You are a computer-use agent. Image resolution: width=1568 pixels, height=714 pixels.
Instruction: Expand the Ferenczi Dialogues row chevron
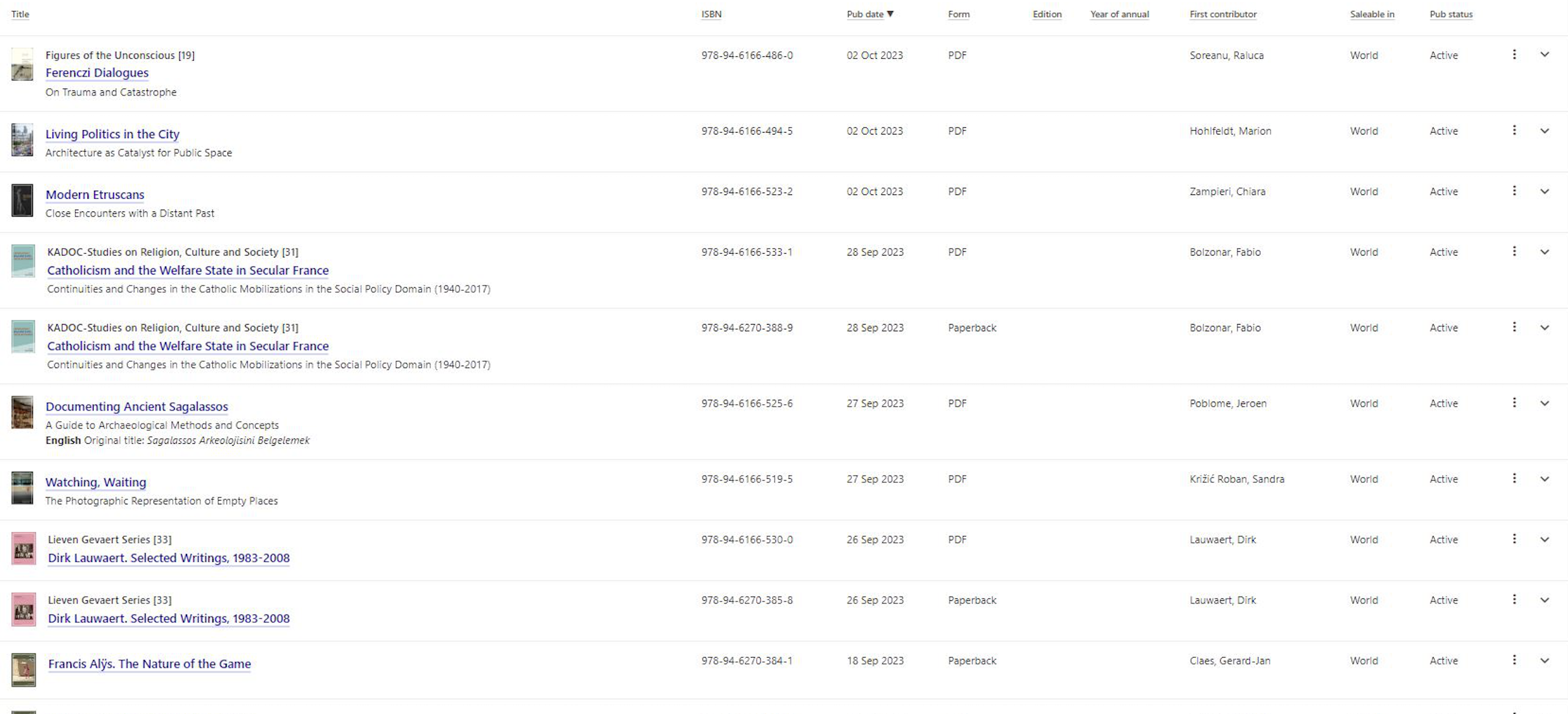click(1545, 54)
